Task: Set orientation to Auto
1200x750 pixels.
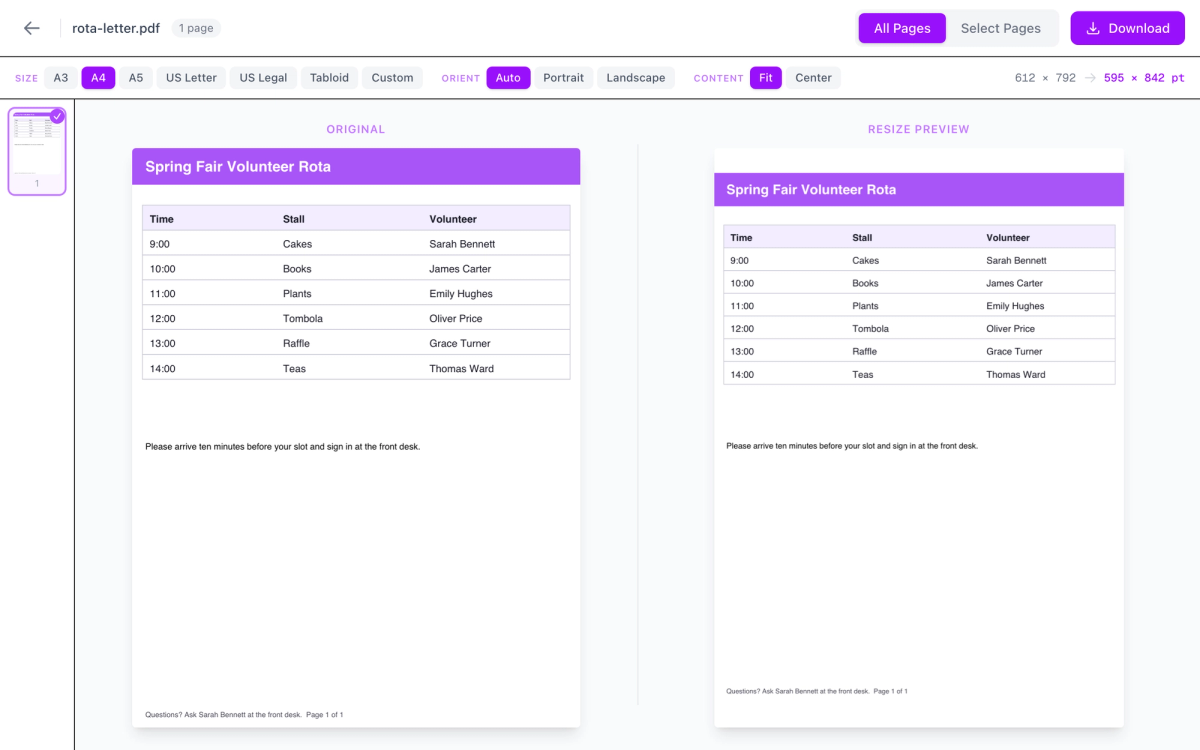Action: (x=508, y=78)
